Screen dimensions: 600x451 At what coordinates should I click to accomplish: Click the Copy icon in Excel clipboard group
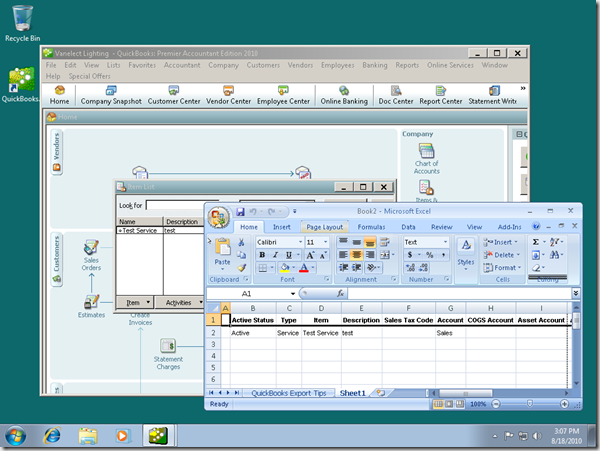(x=241, y=255)
